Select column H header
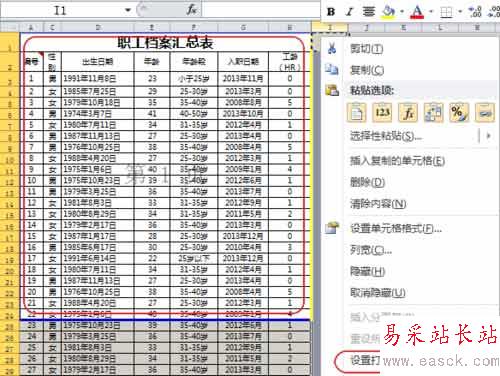This screenshot has height=376, width=500. click(290, 27)
